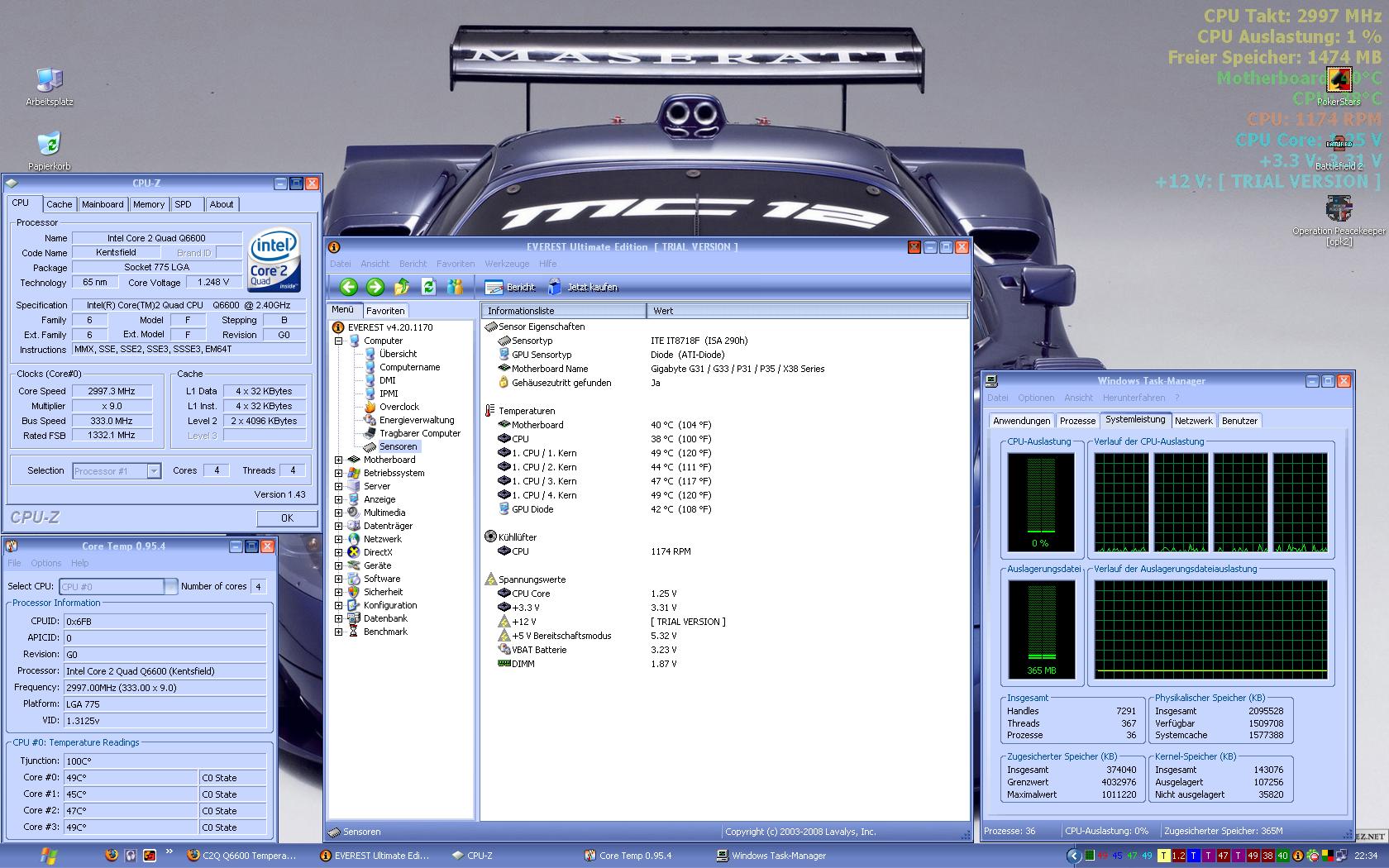This screenshot has width=1389, height=868.
Task: Click the Informationsliste column header
Action: point(564,311)
